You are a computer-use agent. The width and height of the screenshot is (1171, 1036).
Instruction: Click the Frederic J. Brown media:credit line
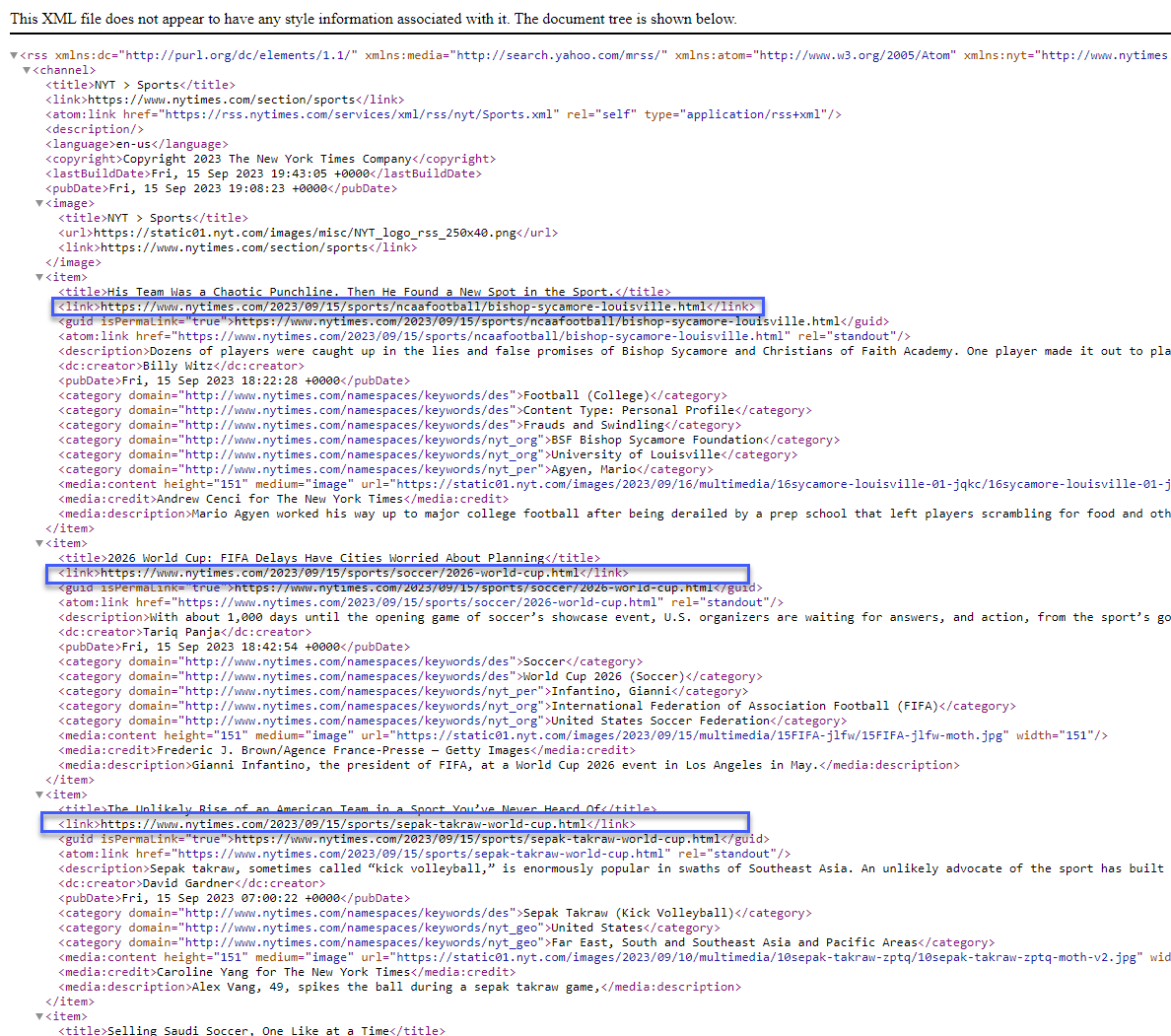(x=347, y=751)
